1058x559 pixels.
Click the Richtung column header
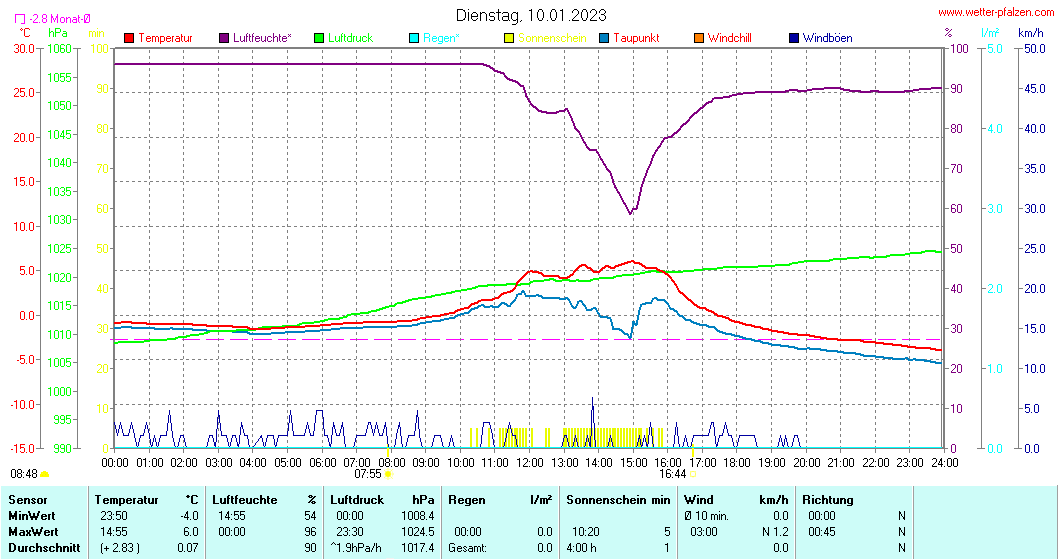click(828, 500)
